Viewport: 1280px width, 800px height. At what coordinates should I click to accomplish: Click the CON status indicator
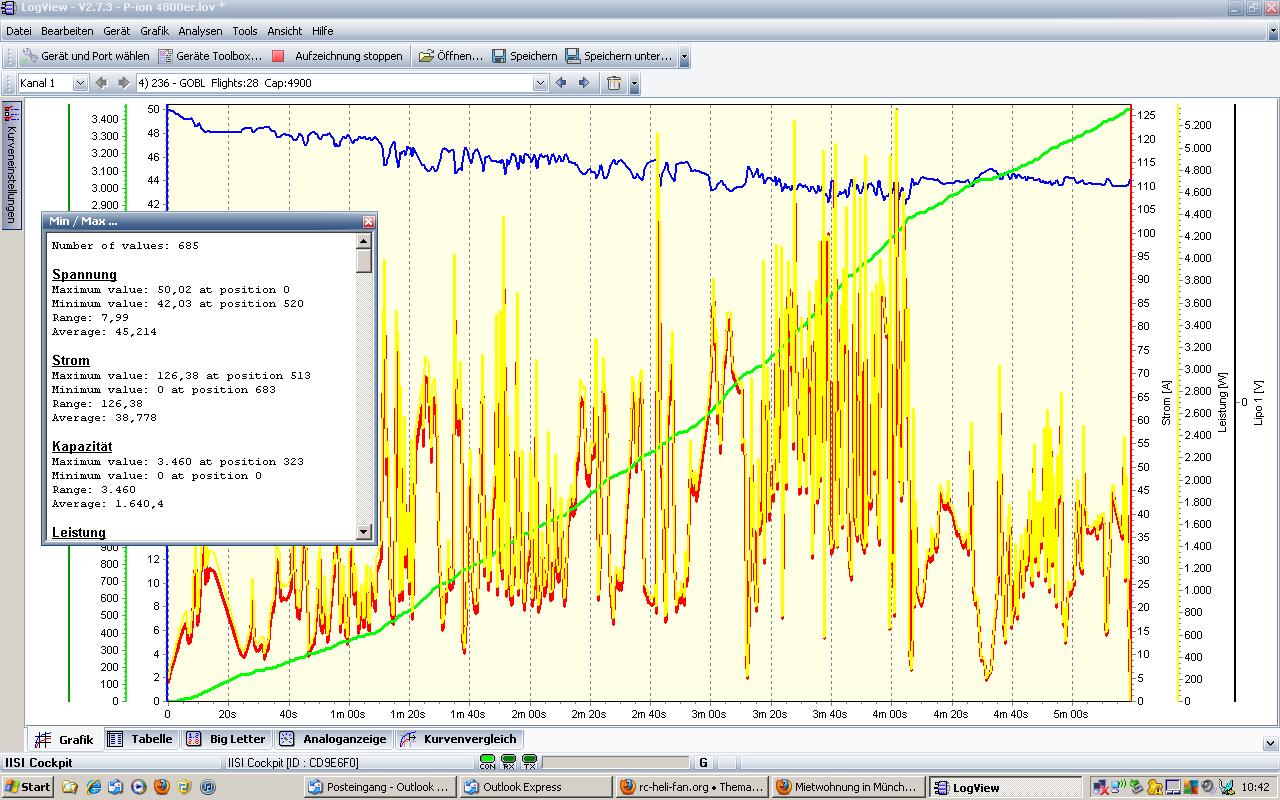click(488, 763)
